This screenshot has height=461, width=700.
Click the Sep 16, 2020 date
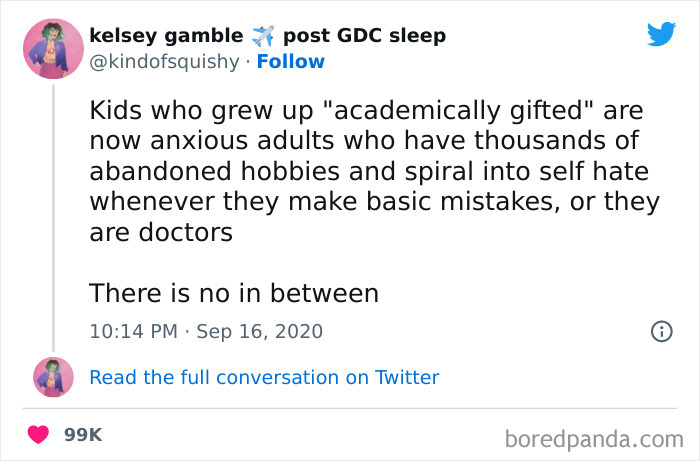coord(255,331)
